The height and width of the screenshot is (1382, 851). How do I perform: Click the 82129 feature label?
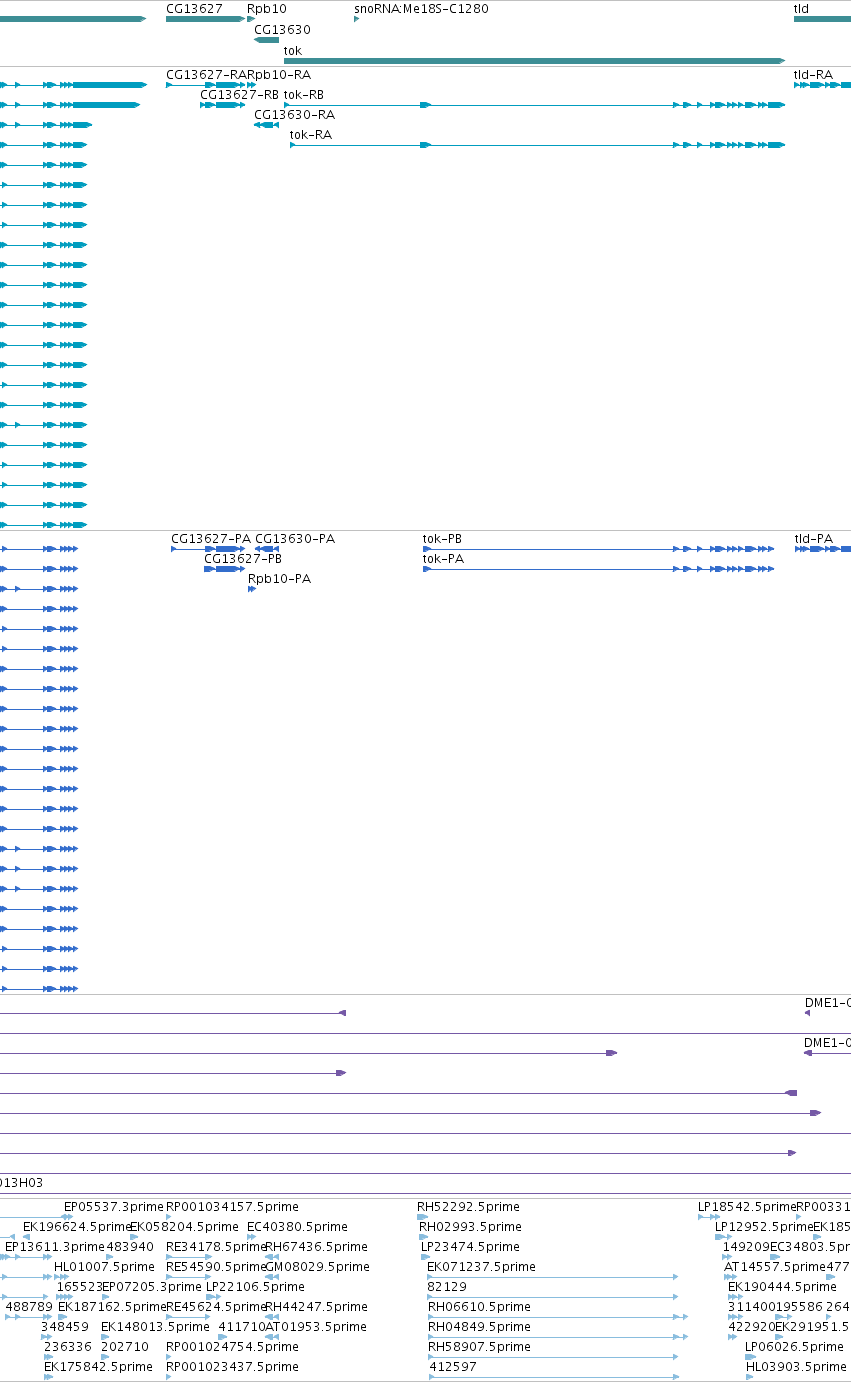(447, 1286)
